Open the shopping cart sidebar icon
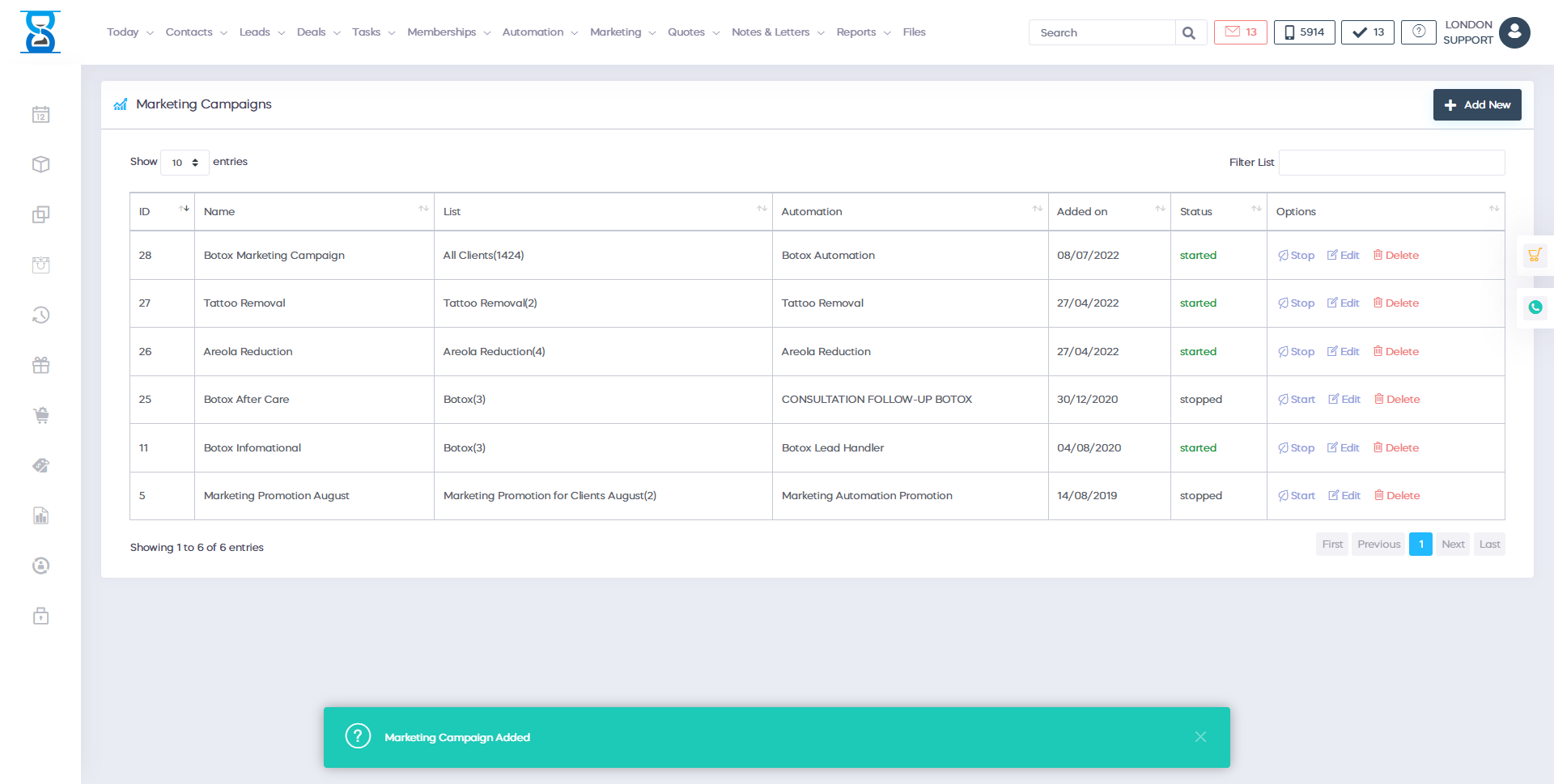The height and width of the screenshot is (784, 1554). click(x=41, y=416)
